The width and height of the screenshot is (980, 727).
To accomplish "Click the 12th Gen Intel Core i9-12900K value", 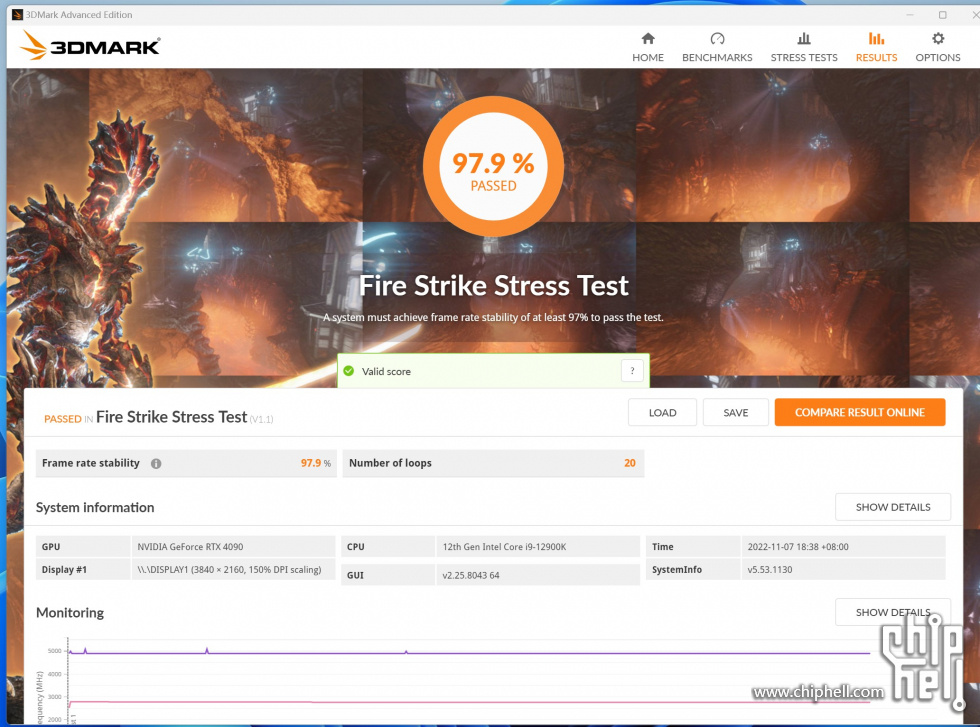I will 504,546.
